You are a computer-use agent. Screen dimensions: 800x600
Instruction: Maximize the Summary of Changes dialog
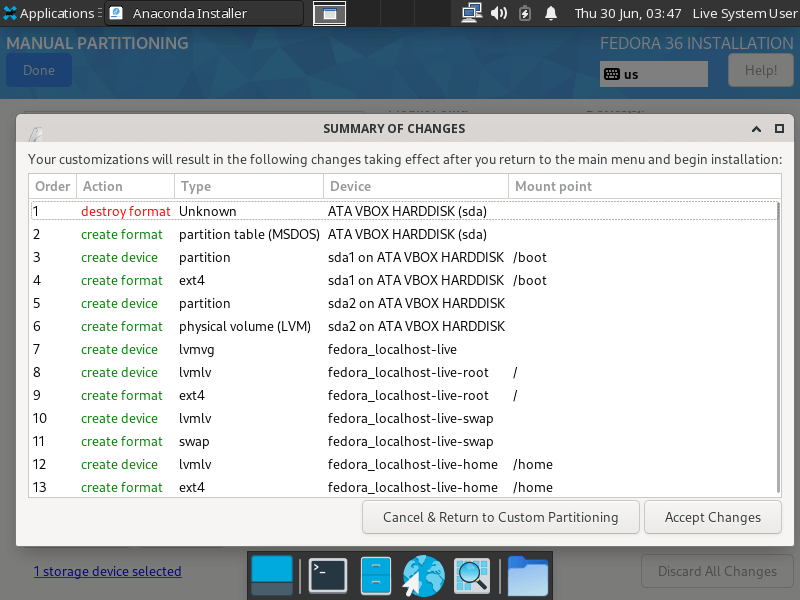779,129
